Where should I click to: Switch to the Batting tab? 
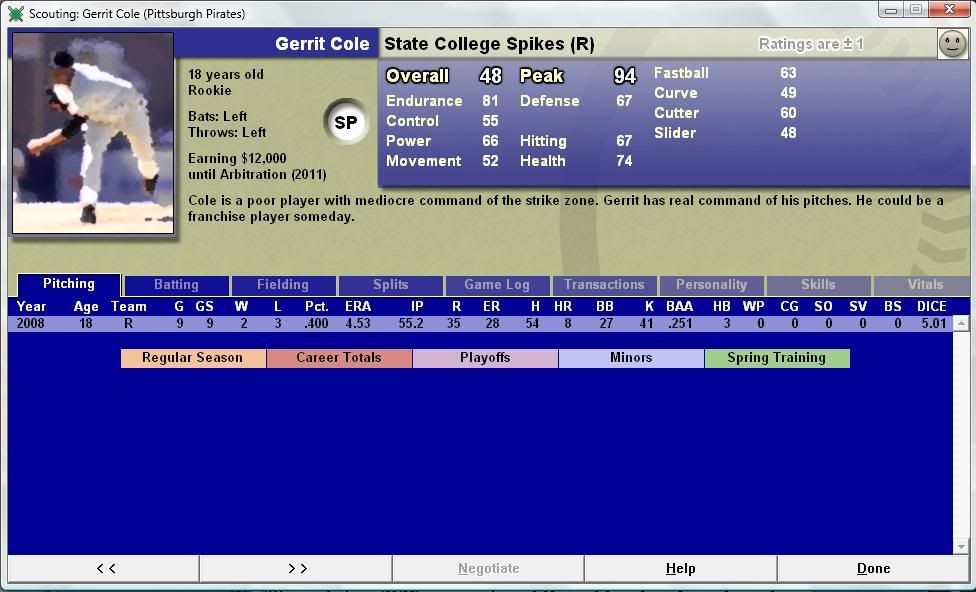click(x=176, y=285)
